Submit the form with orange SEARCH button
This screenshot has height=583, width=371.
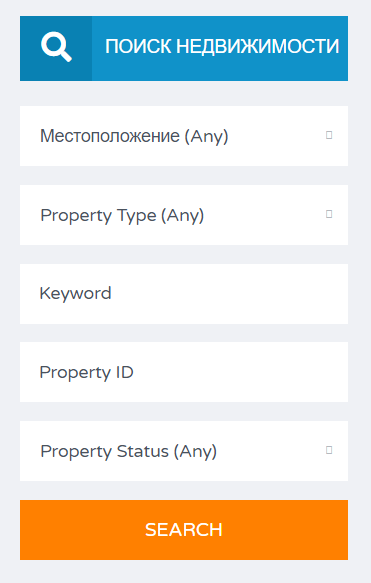point(184,530)
